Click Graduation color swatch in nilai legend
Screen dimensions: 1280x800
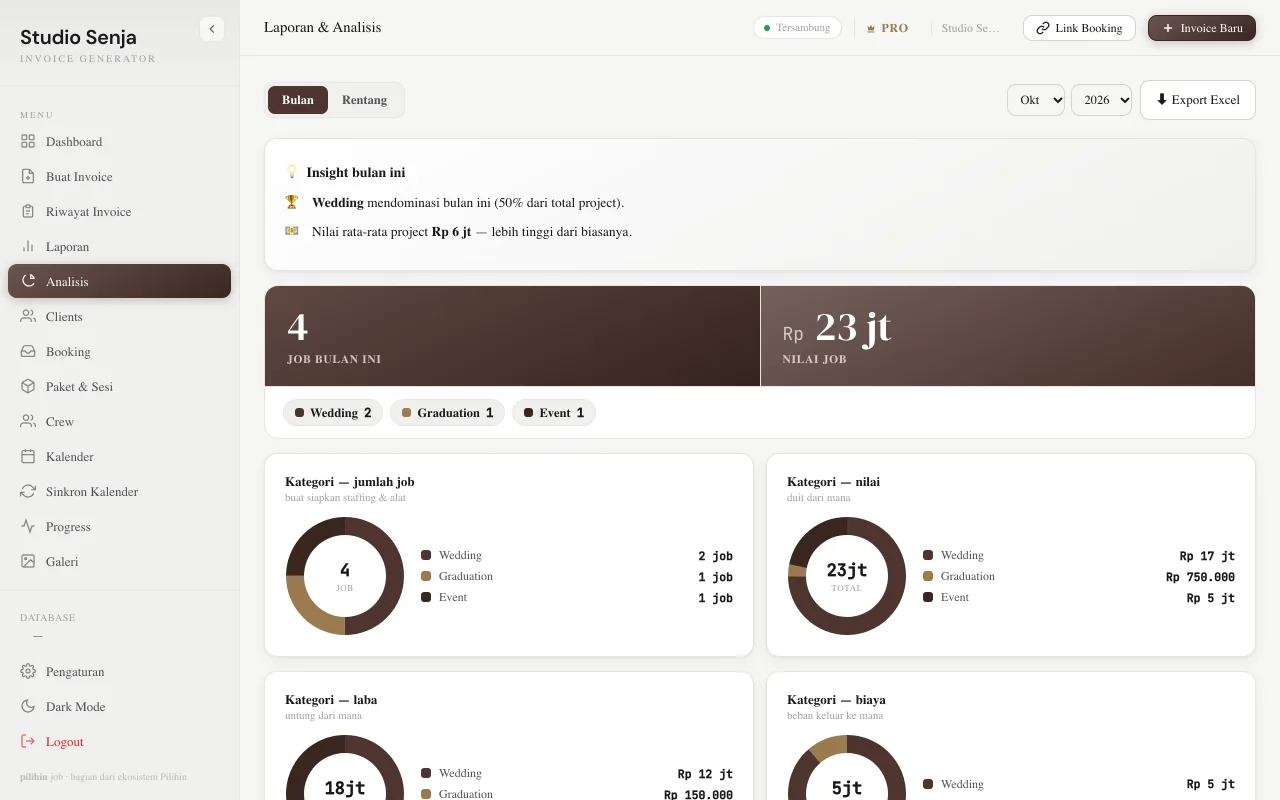pyautogui.click(x=928, y=576)
